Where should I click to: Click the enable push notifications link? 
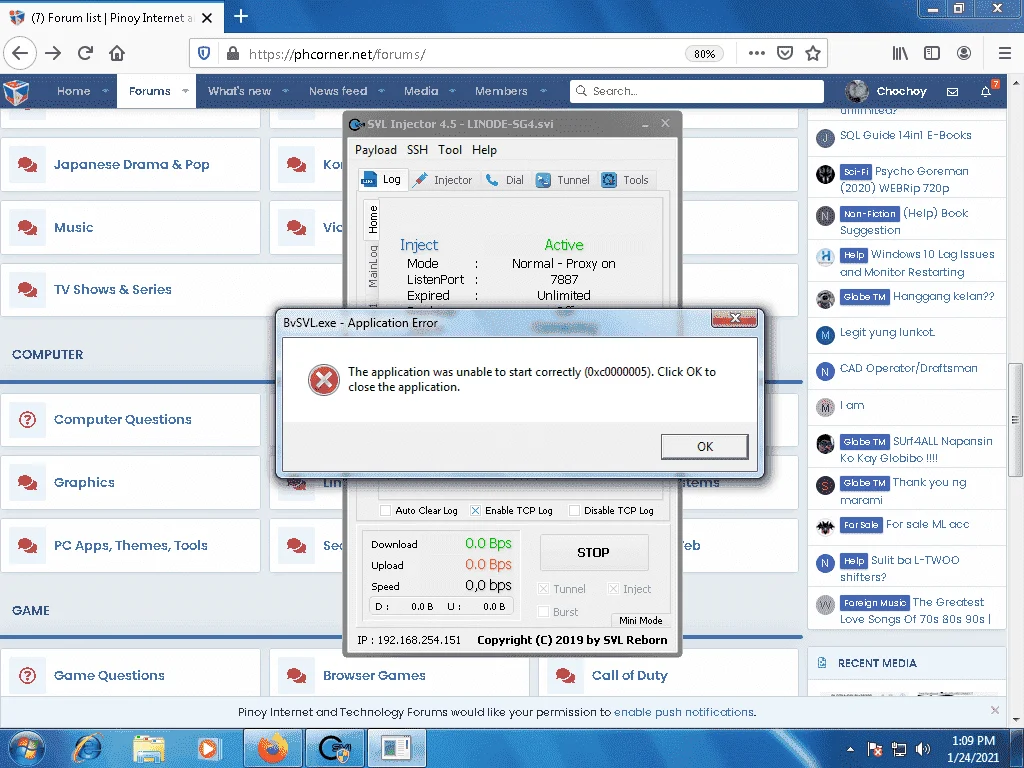(x=683, y=712)
